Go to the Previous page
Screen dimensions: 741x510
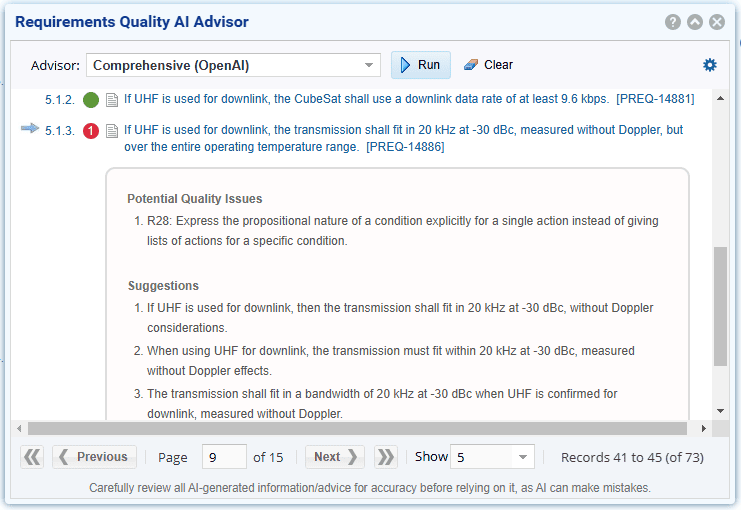(x=94, y=457)
